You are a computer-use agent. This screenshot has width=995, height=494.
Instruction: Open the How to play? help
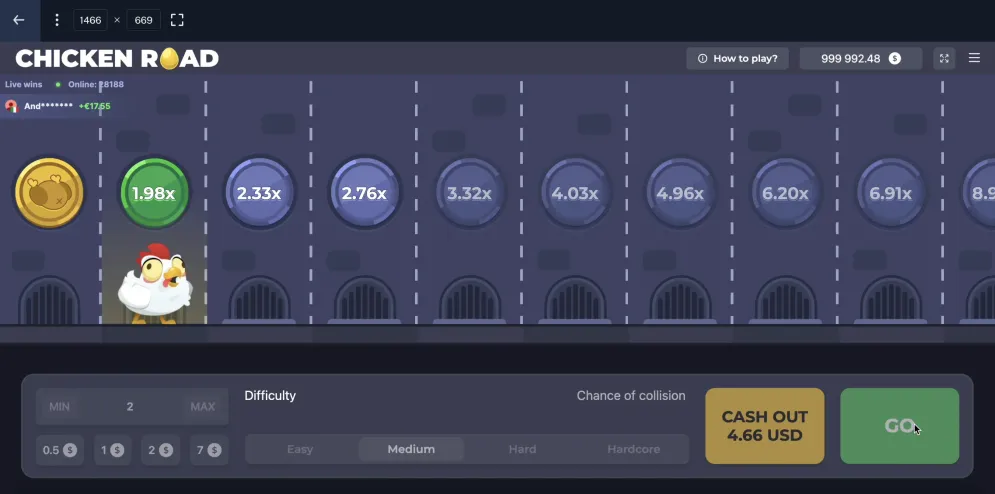pos(737,59)
